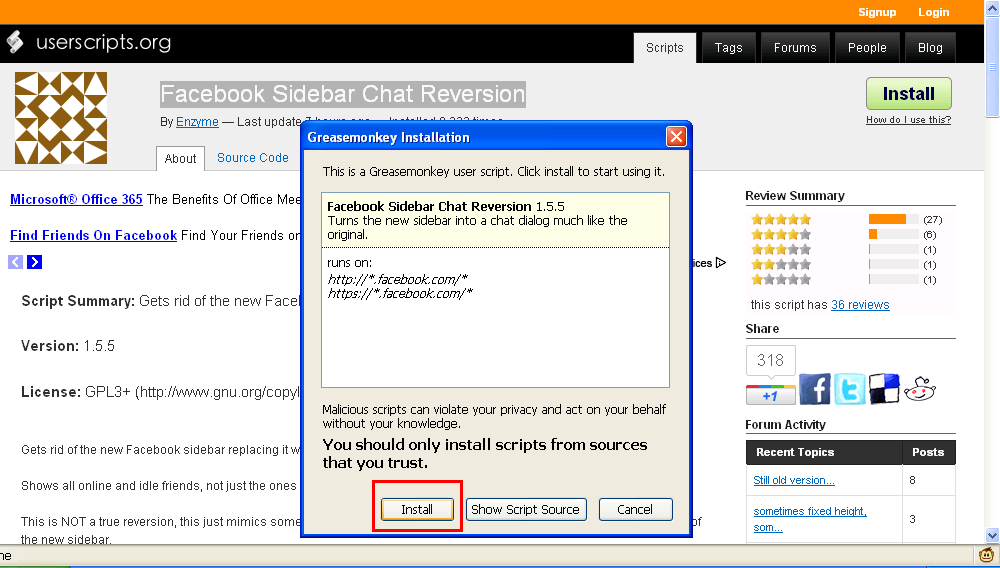Click the AdChoices triangle icon
This screenshot has height=568, width=1000.
[x=721, y=263]
